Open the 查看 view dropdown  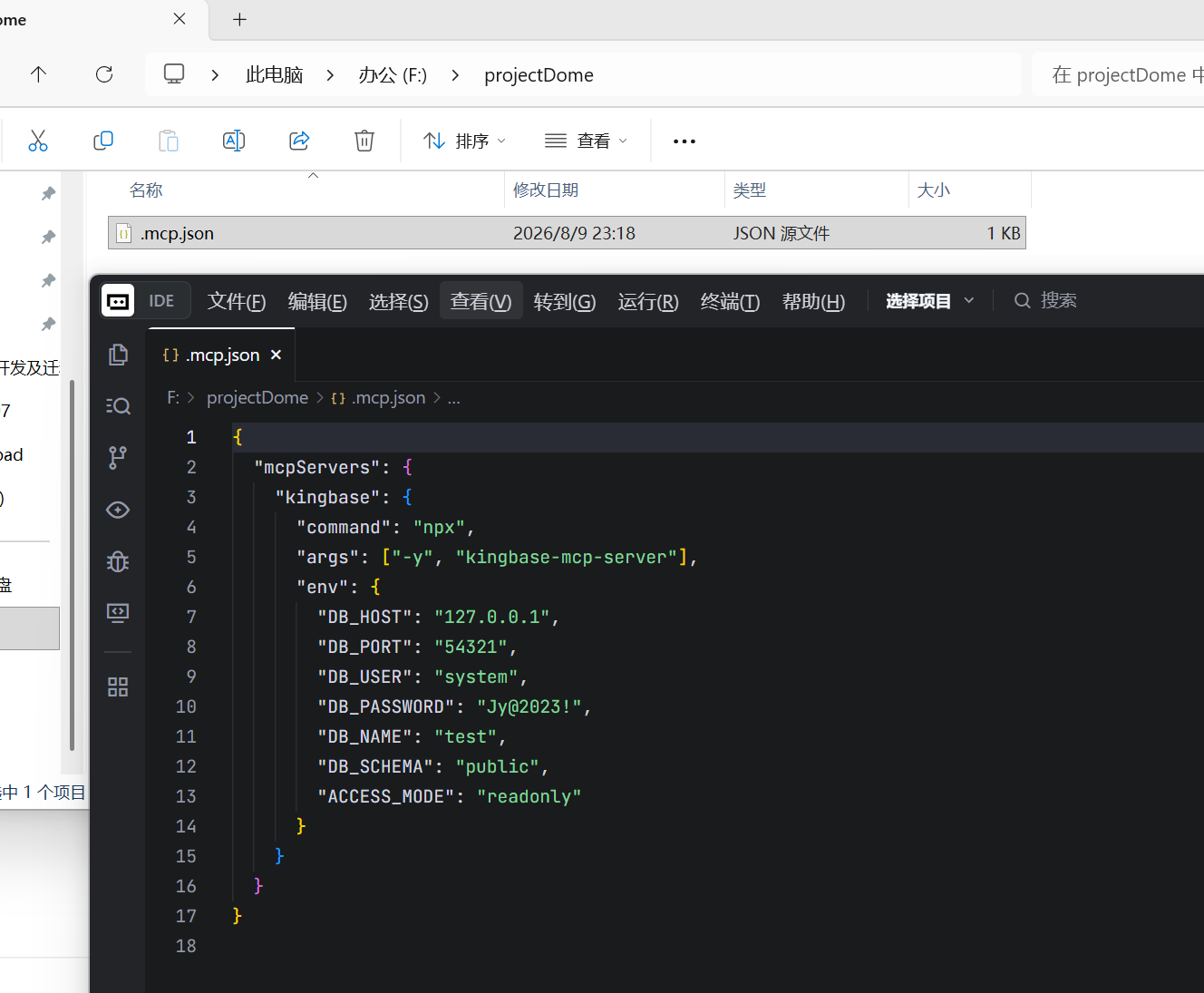pos(586,141)
